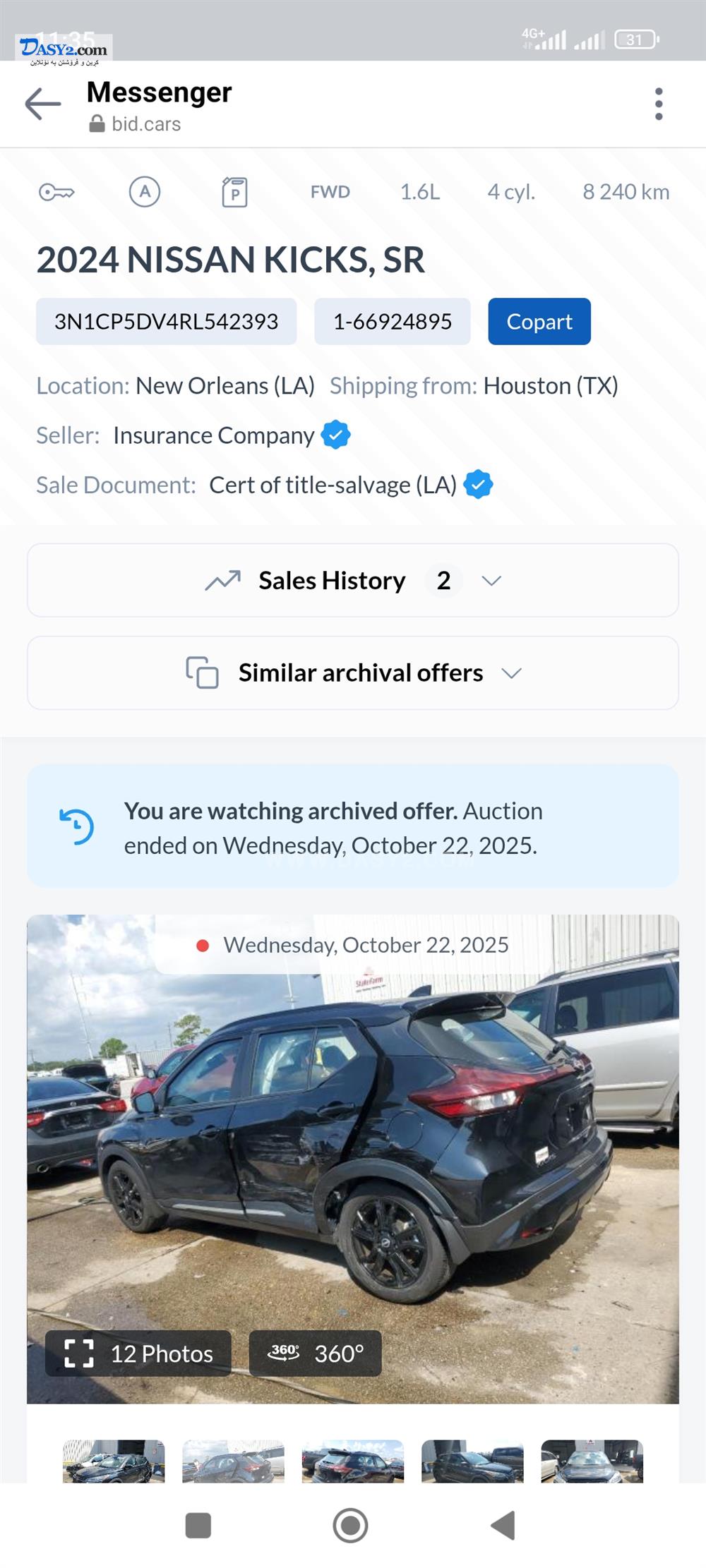Copy the VIN 3N1CP5DV4RL542393
Screen dimensions: 706x1568
(x=167, y=322)
